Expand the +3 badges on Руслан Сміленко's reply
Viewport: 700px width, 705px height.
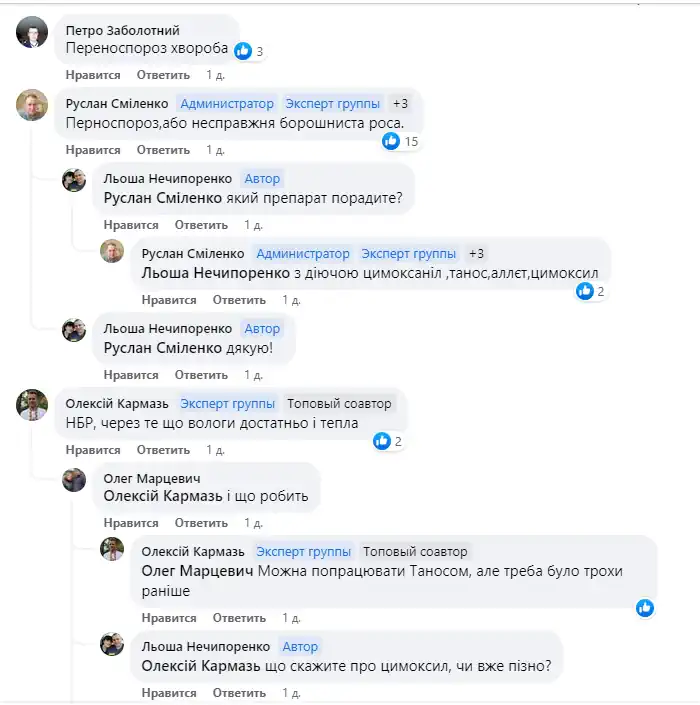point(476,254)
